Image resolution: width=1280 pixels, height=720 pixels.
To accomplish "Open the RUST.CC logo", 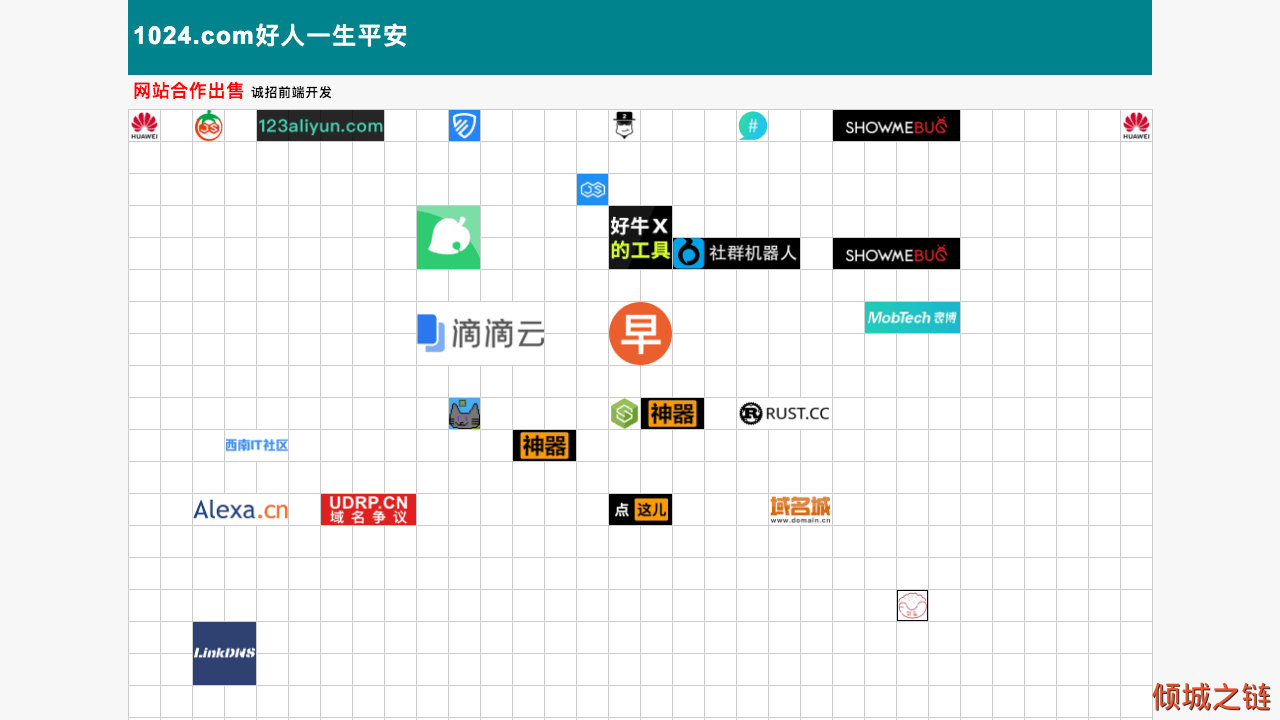I will [784, 414].
